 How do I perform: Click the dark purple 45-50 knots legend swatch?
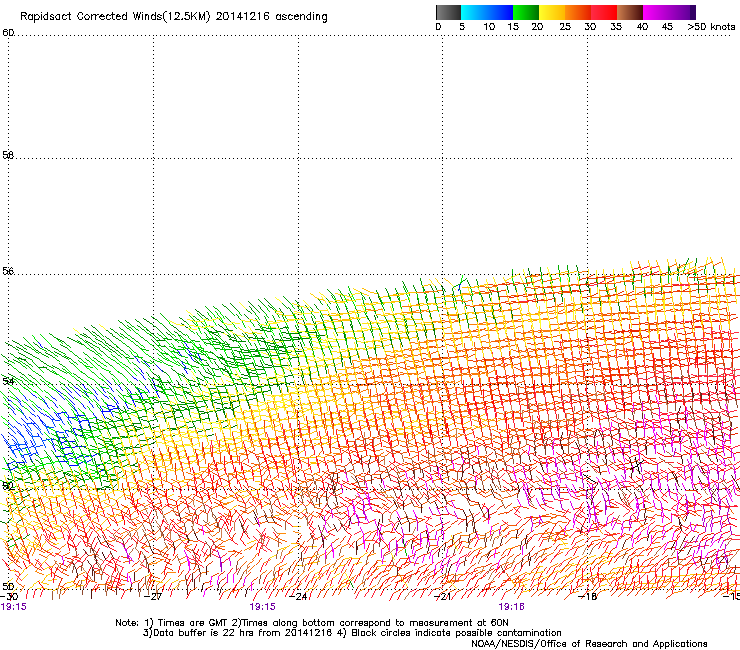click(x=682, y=12)
